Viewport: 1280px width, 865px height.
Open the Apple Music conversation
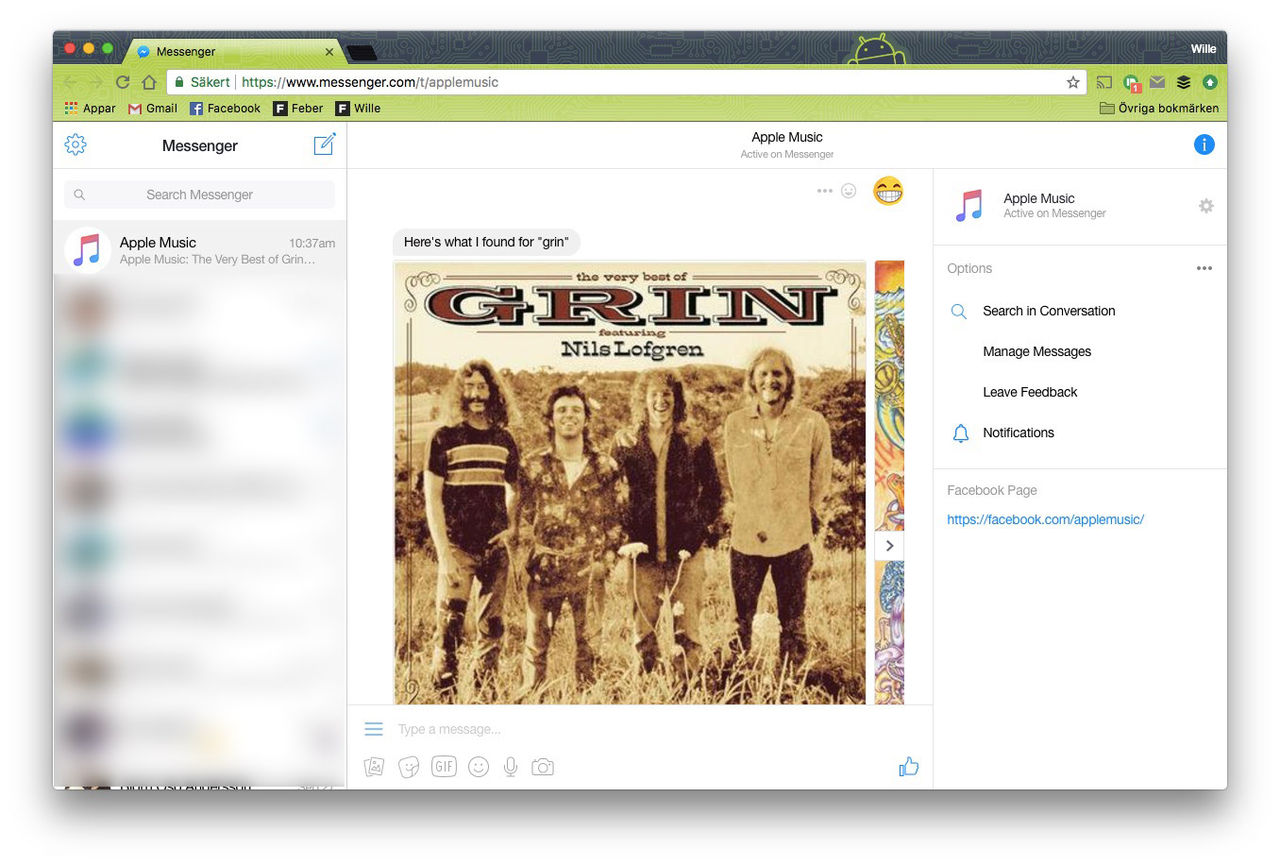[199, 250]
